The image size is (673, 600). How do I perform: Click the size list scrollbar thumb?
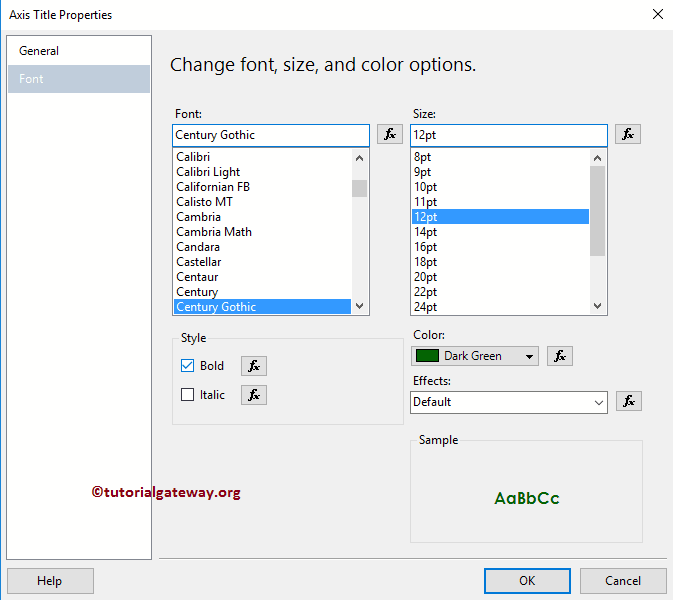[x=597, y=211]
